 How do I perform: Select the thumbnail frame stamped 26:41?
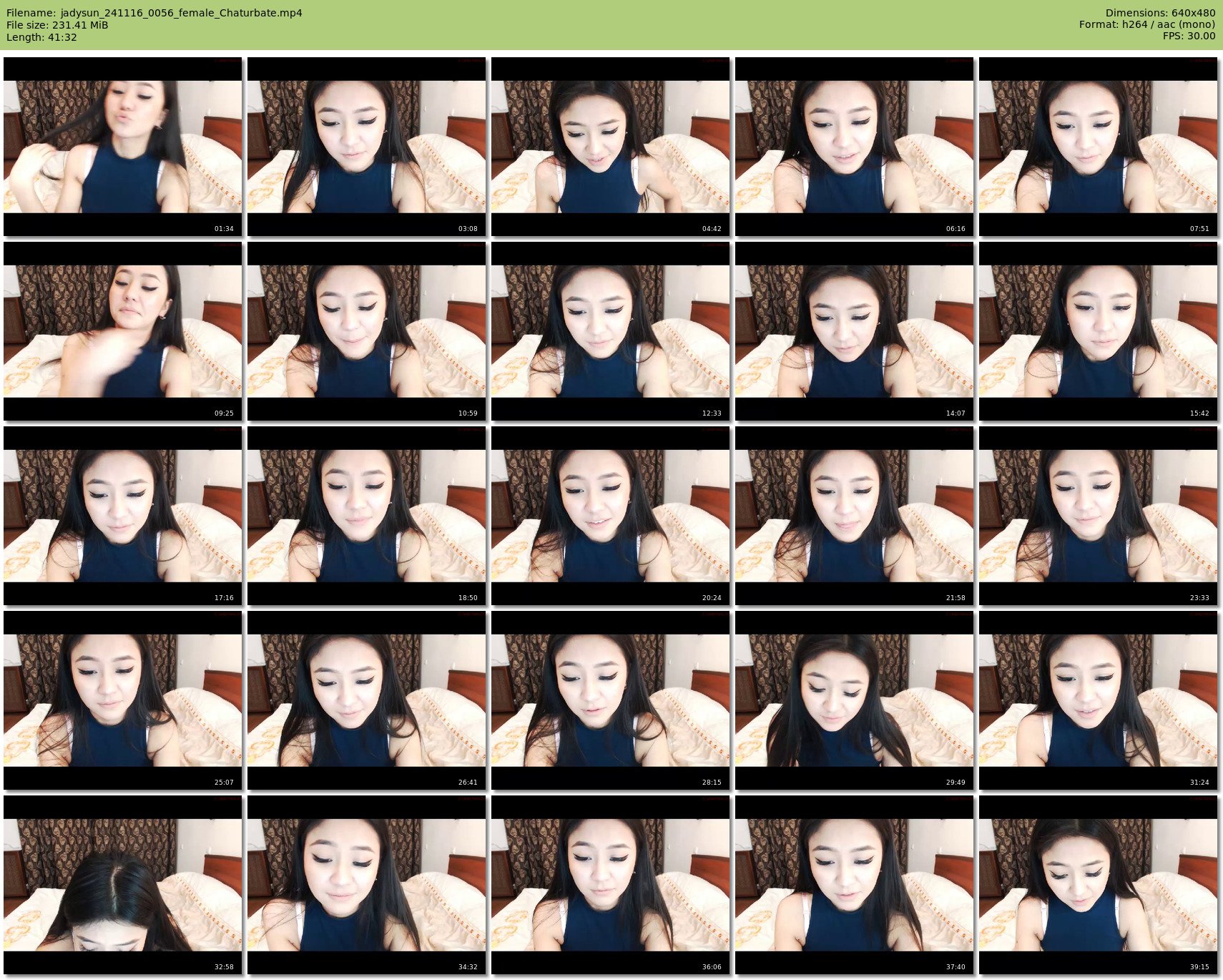click(367, 700)
